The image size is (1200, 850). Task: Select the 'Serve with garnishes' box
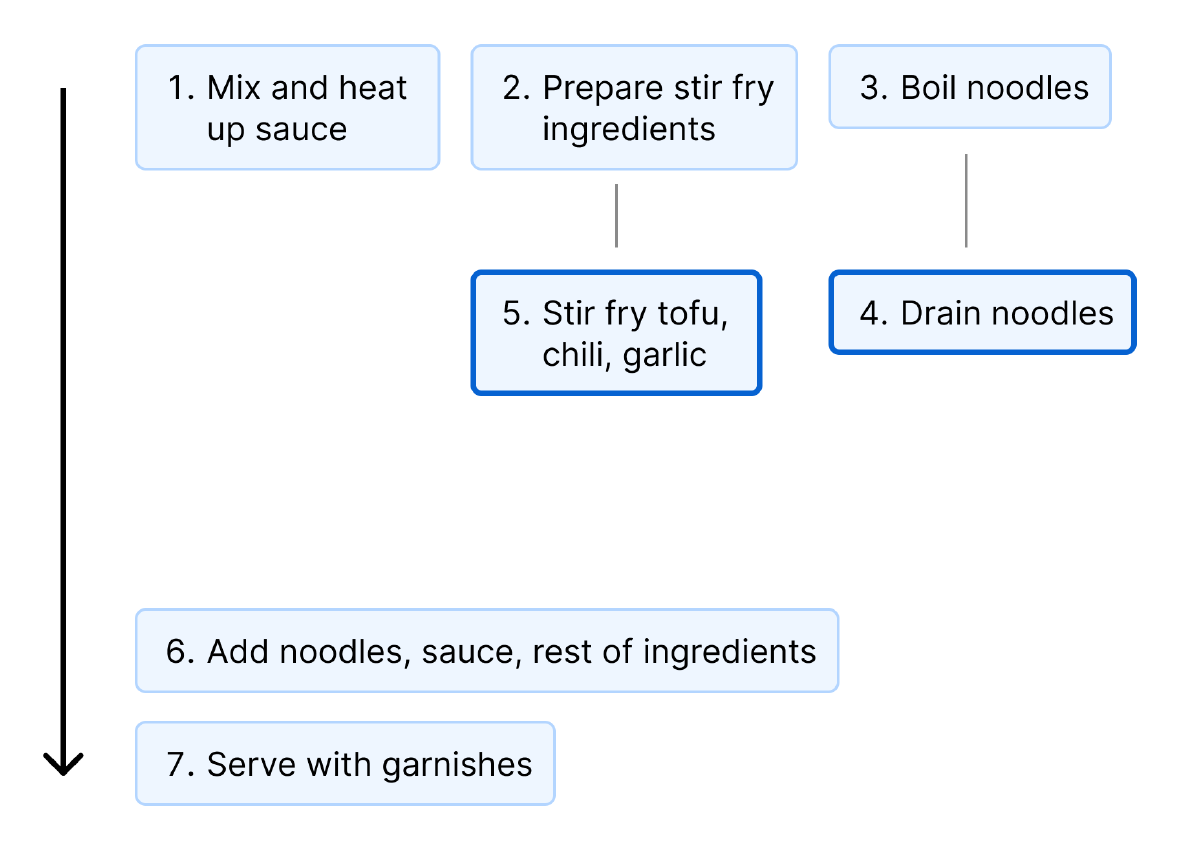point(345,763)
